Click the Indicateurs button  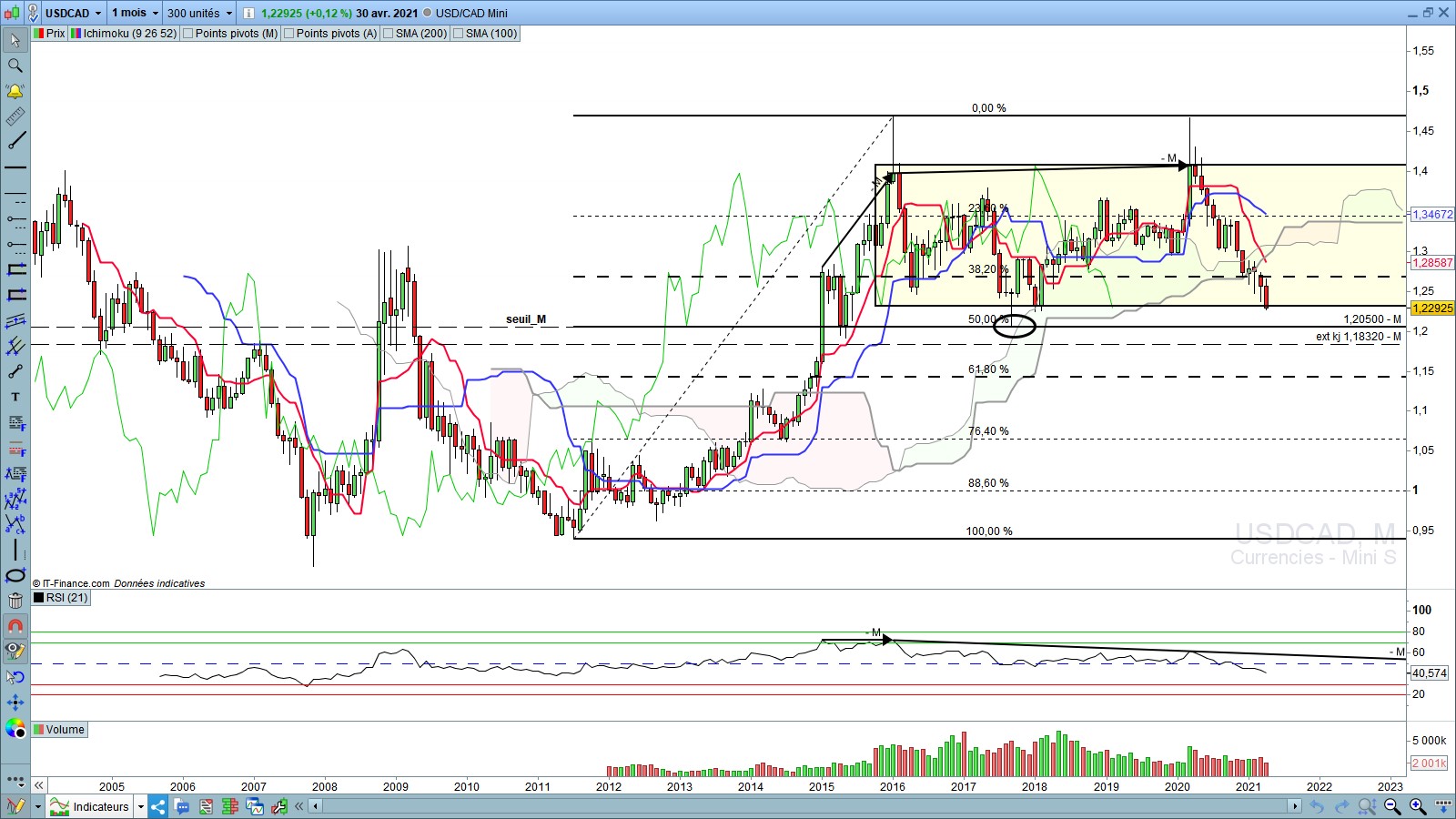click(x=100, y=806)
